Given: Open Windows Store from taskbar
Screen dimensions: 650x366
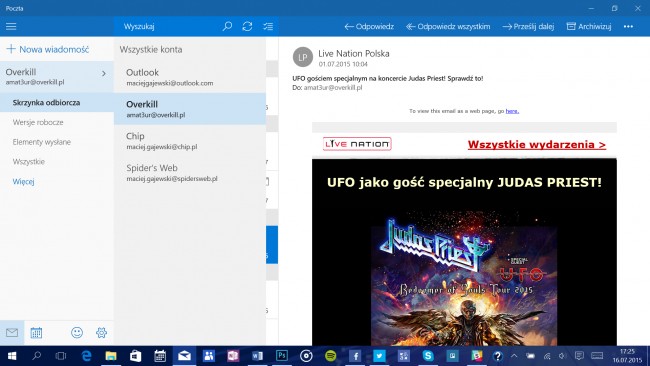Looking at the screenshot, I should coord(135,356).
